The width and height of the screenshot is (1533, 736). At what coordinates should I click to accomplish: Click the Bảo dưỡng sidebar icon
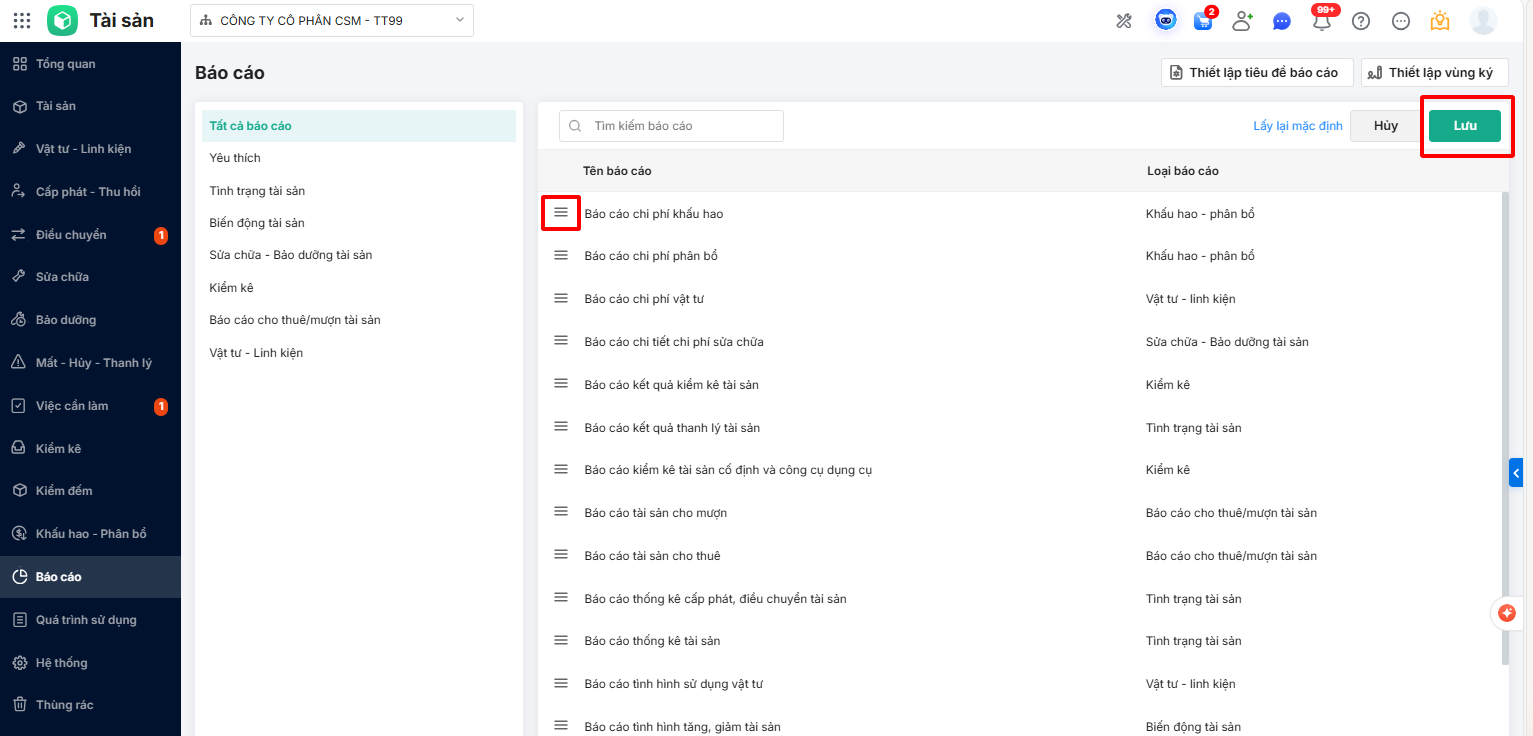click(19, 320)
